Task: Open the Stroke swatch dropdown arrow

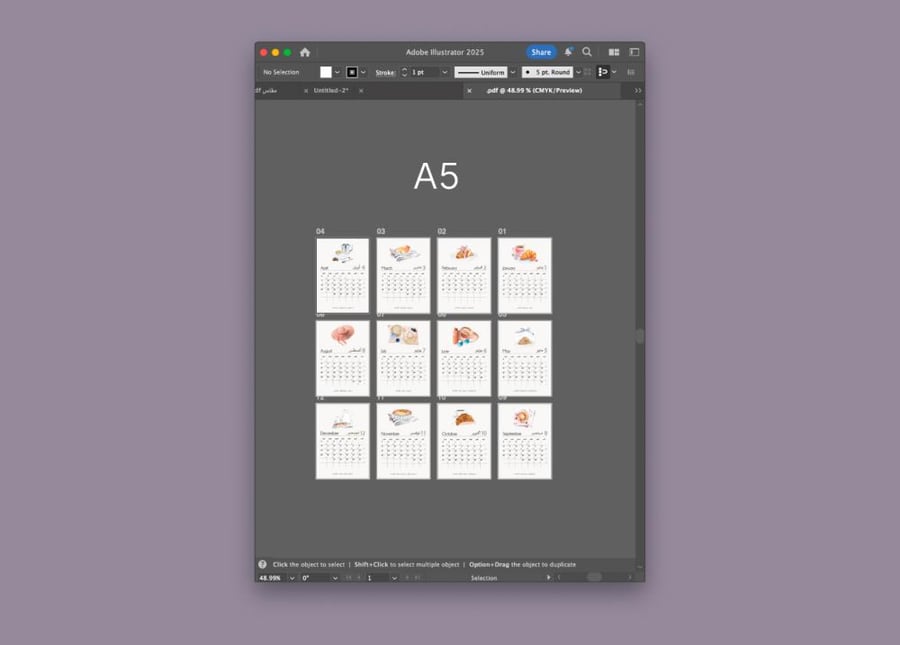Action: click(363, 72)
